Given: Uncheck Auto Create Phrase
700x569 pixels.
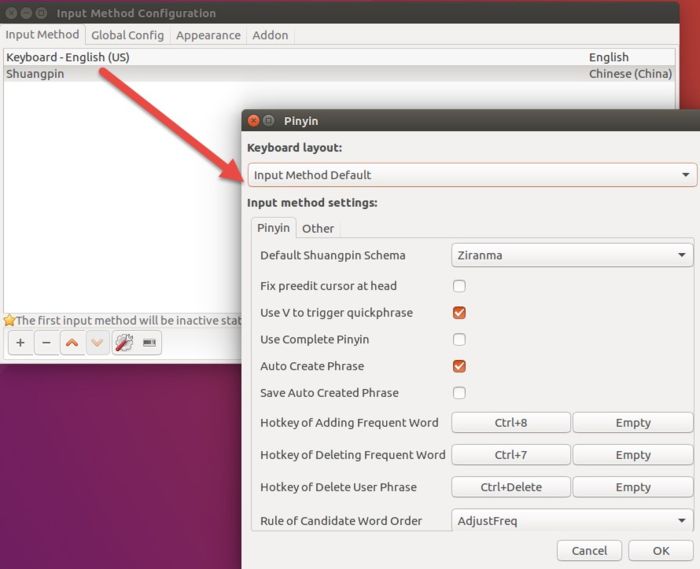Looking at the screenshot, I should pyautogui.click(x=459, y=366).
